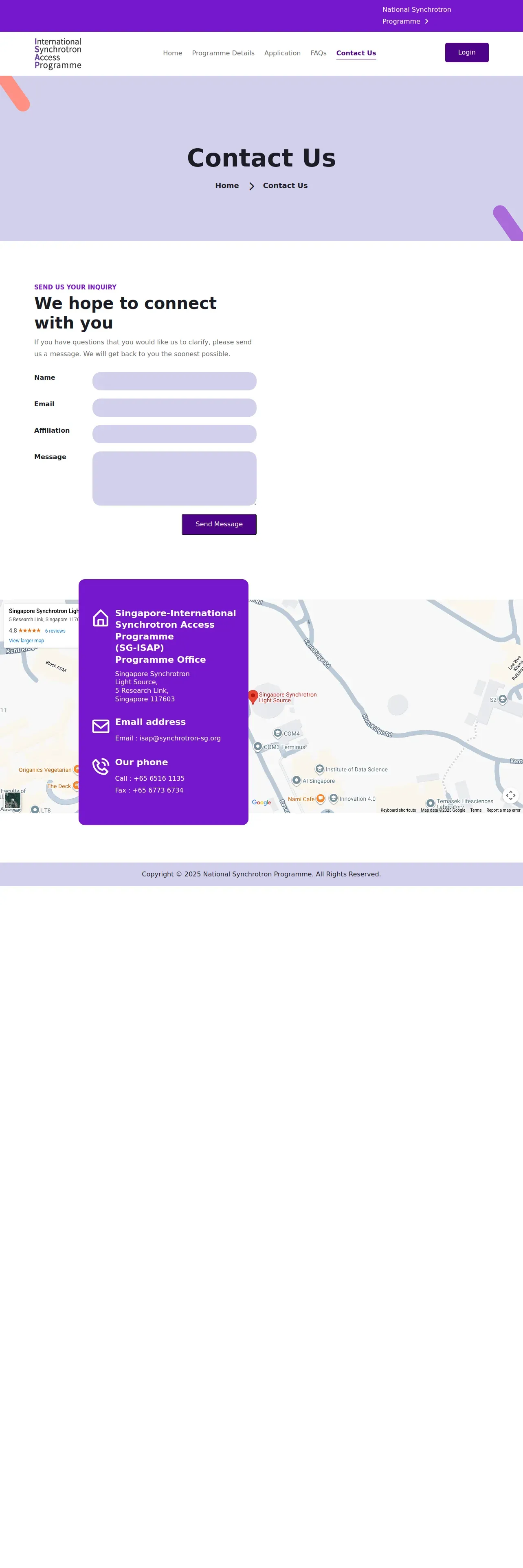Open map Keyboard shortcuts
This screenshot has width=523, height=1568.
tap(398, 810)
